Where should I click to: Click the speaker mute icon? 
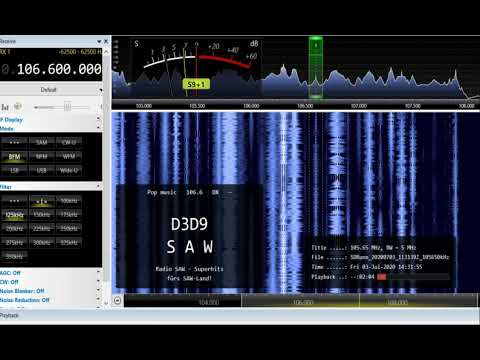point(18,107)
